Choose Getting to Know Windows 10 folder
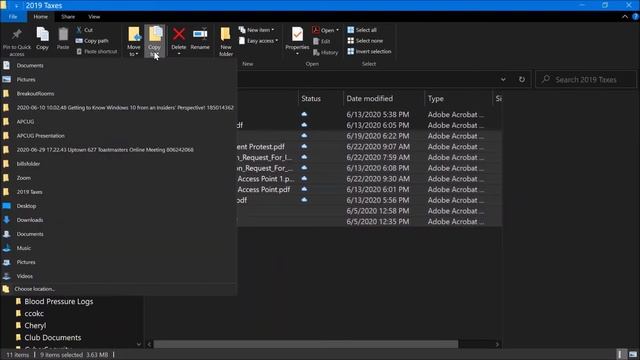The width and height of the screenshot is (640, 360). [118, 108]
